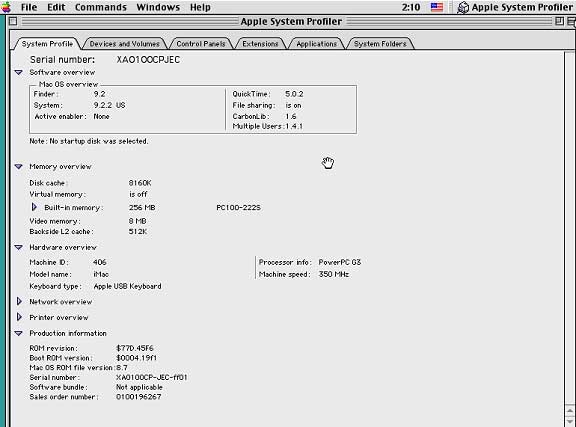Switch to the Devices and Volumes tab
The width and height of the screenshot is (576, 427).
pyautogui.click(x=125, y=44)
